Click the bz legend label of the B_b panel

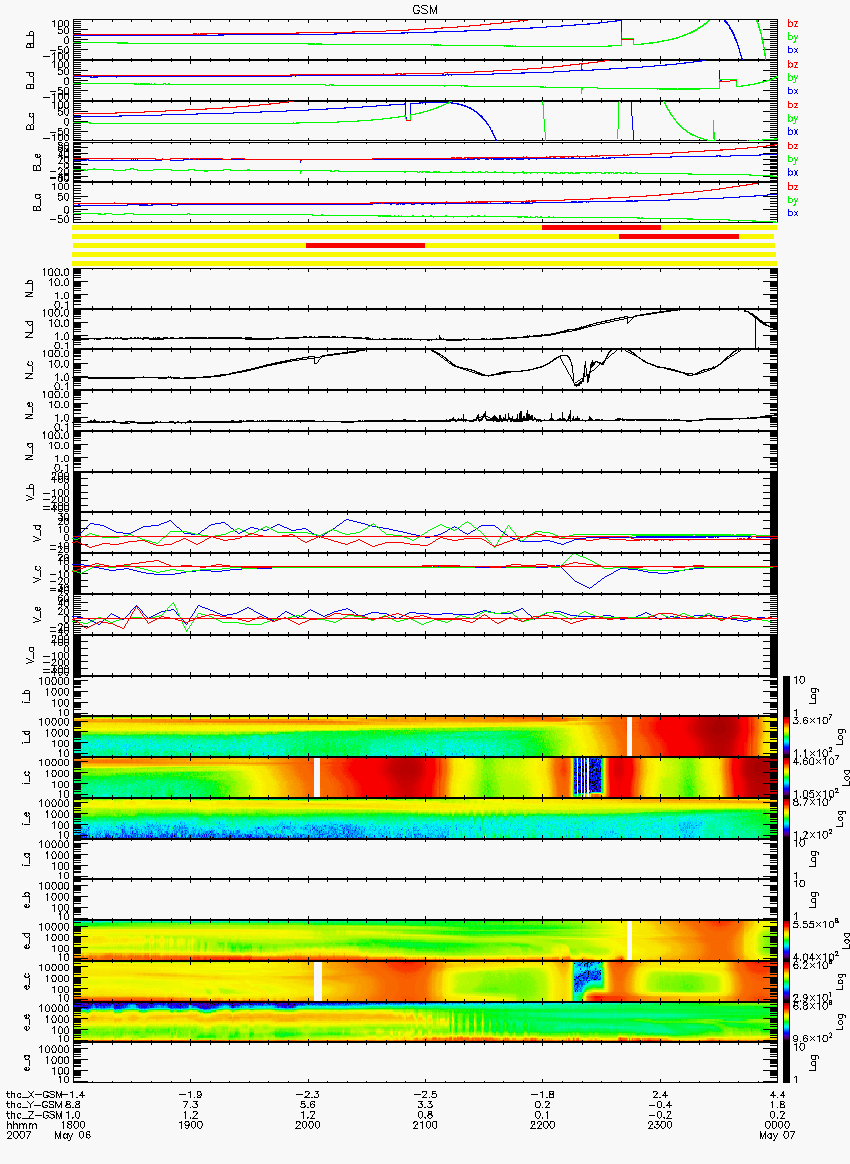(x=792, y=24)
